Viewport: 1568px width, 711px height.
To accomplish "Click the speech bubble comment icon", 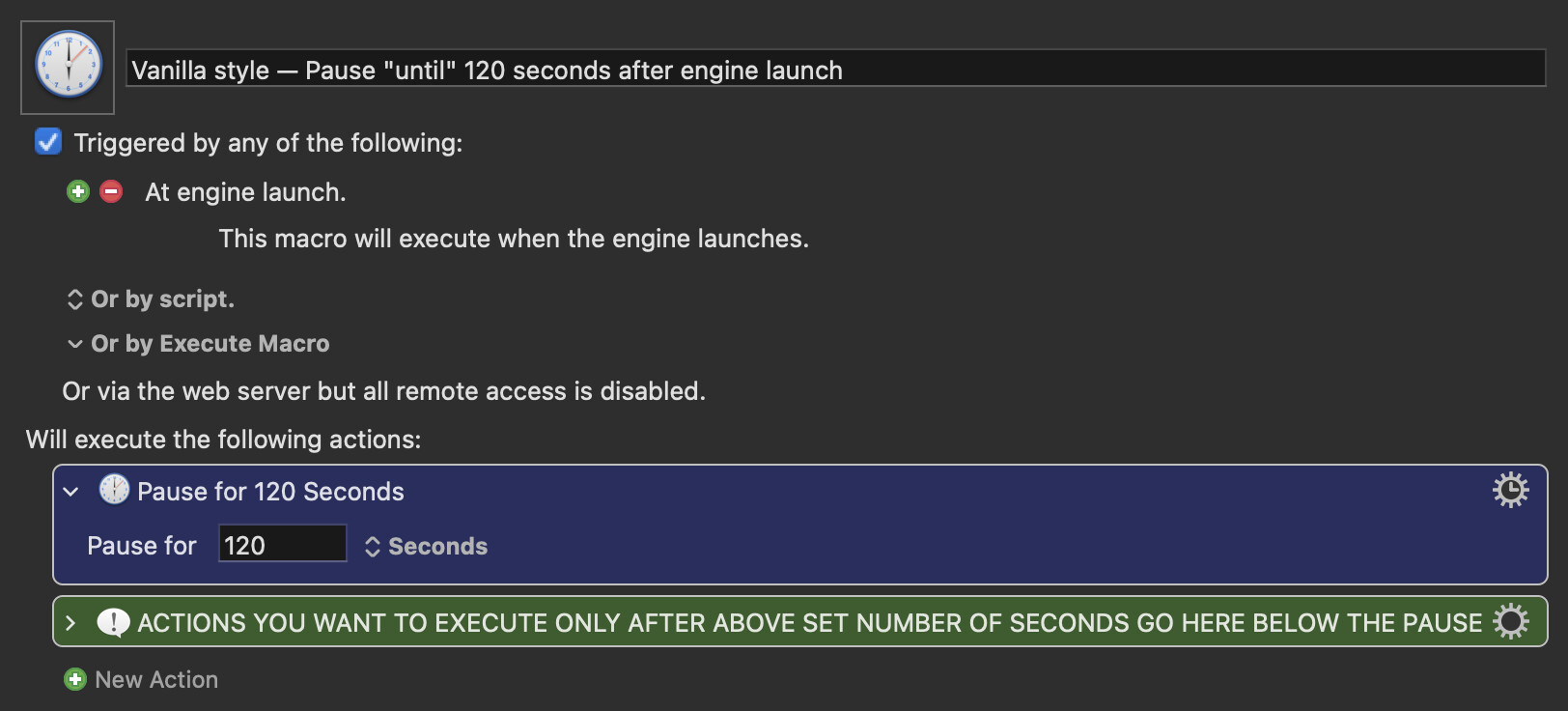I will coord(114,622).
